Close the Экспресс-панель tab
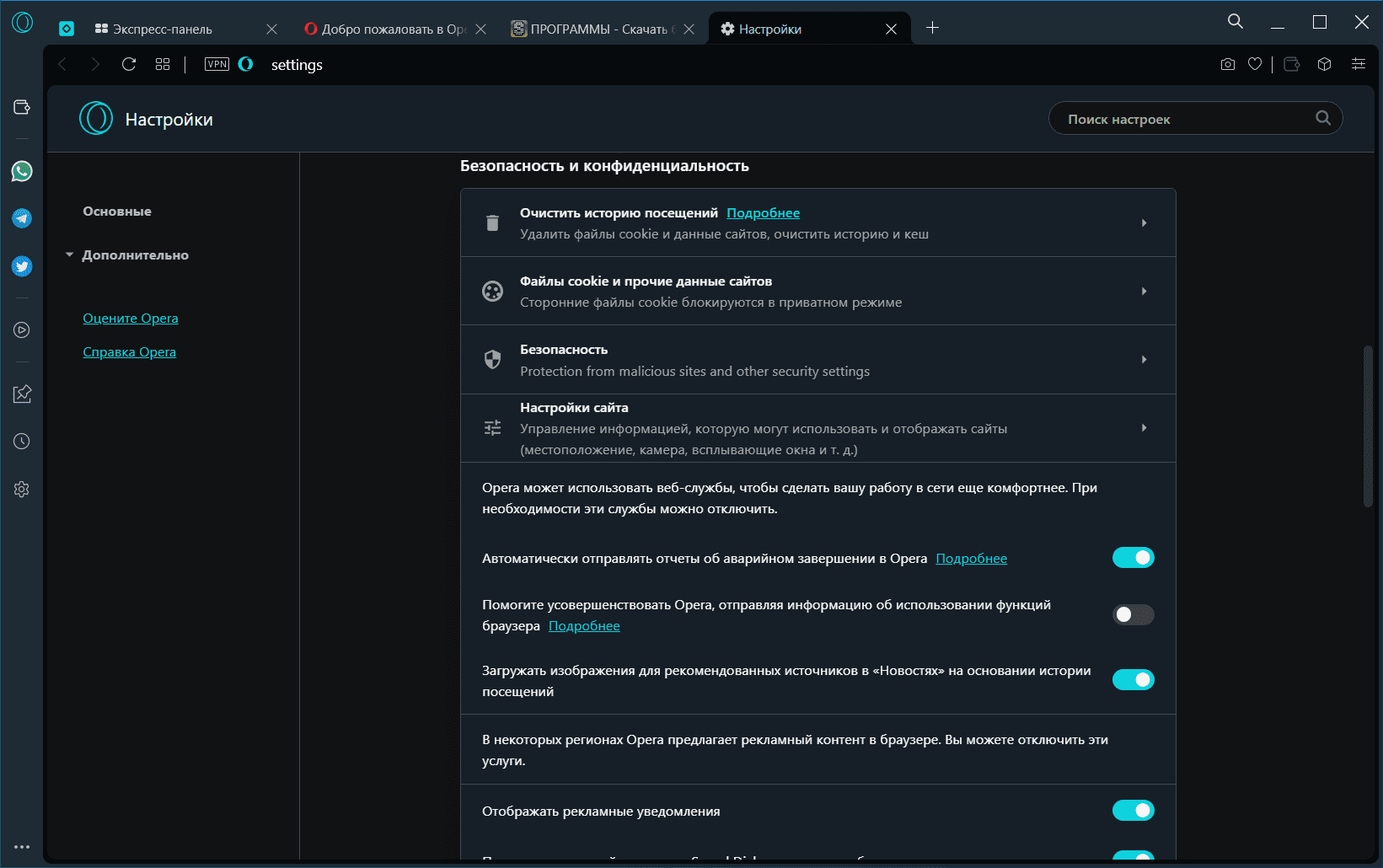This screenshot has width=1383, height=868. pos(271,29)
